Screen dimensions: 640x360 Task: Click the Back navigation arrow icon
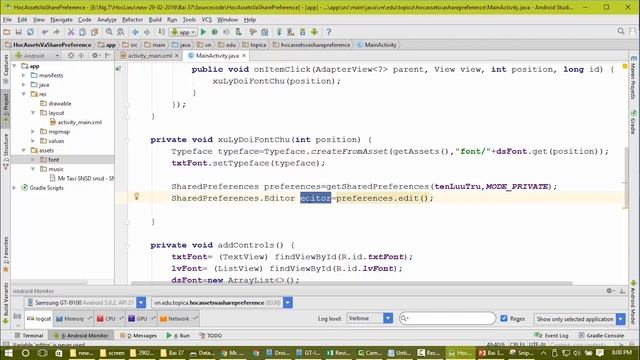(135, 32)
